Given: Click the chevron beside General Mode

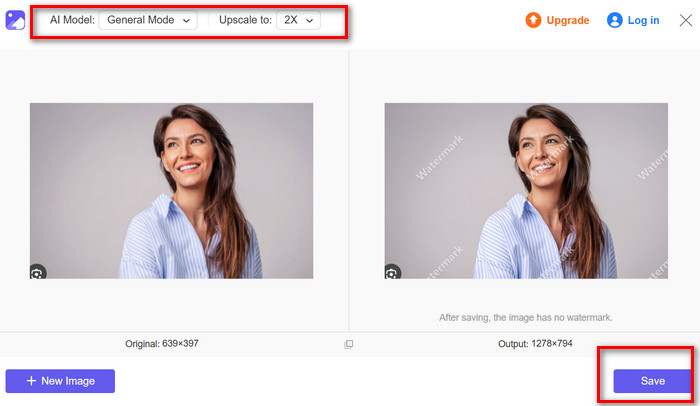Looking at the screenshot, I should click(x=187, y=21).
